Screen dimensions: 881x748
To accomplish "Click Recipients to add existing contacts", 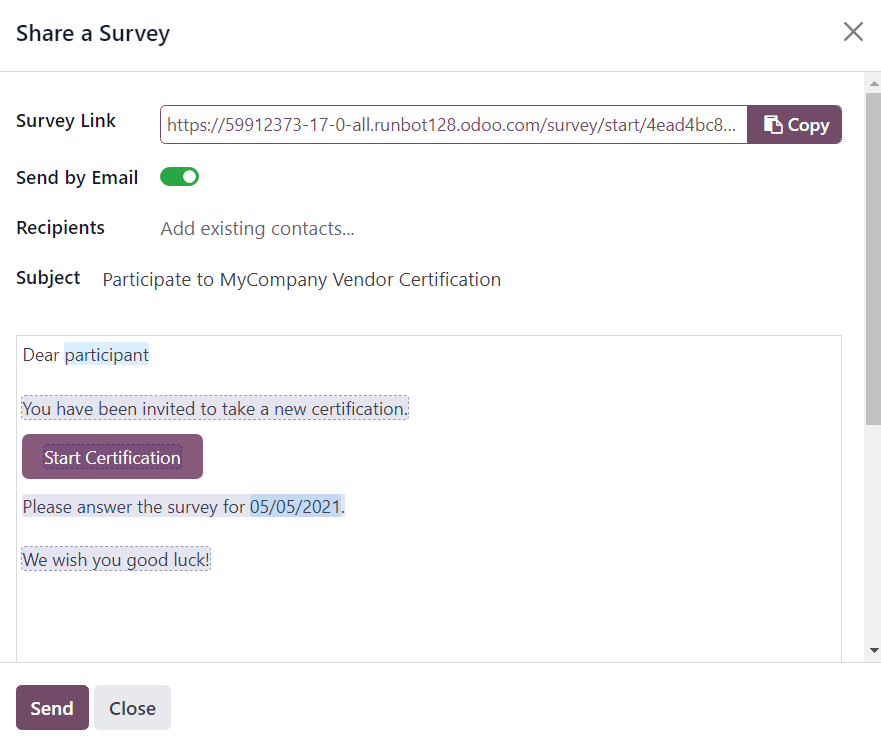I will [x=256, y=228].
